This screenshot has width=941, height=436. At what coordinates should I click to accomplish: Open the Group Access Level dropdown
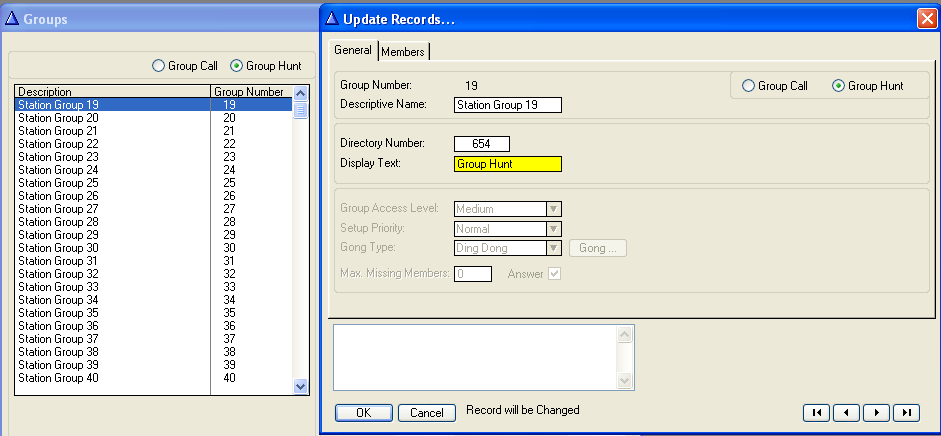[554, 209]
